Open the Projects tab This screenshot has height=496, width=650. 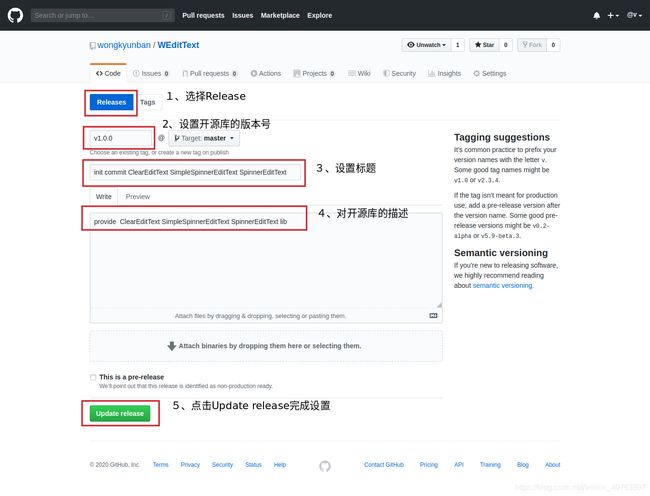314,73
